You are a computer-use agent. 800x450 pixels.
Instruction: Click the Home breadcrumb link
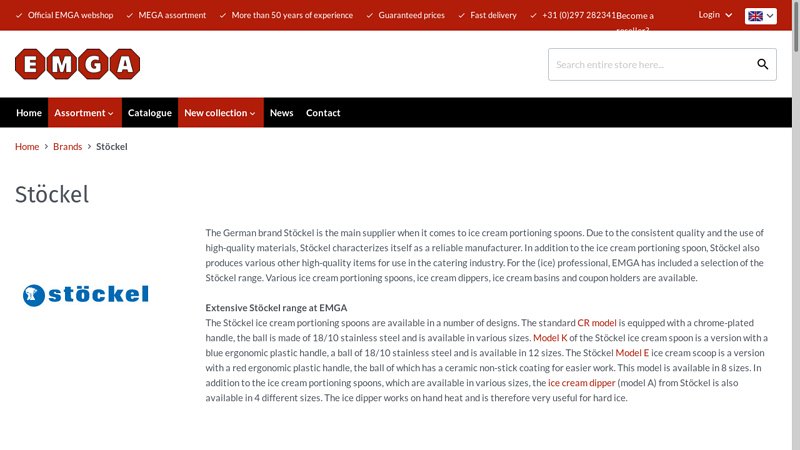[27, 147]
